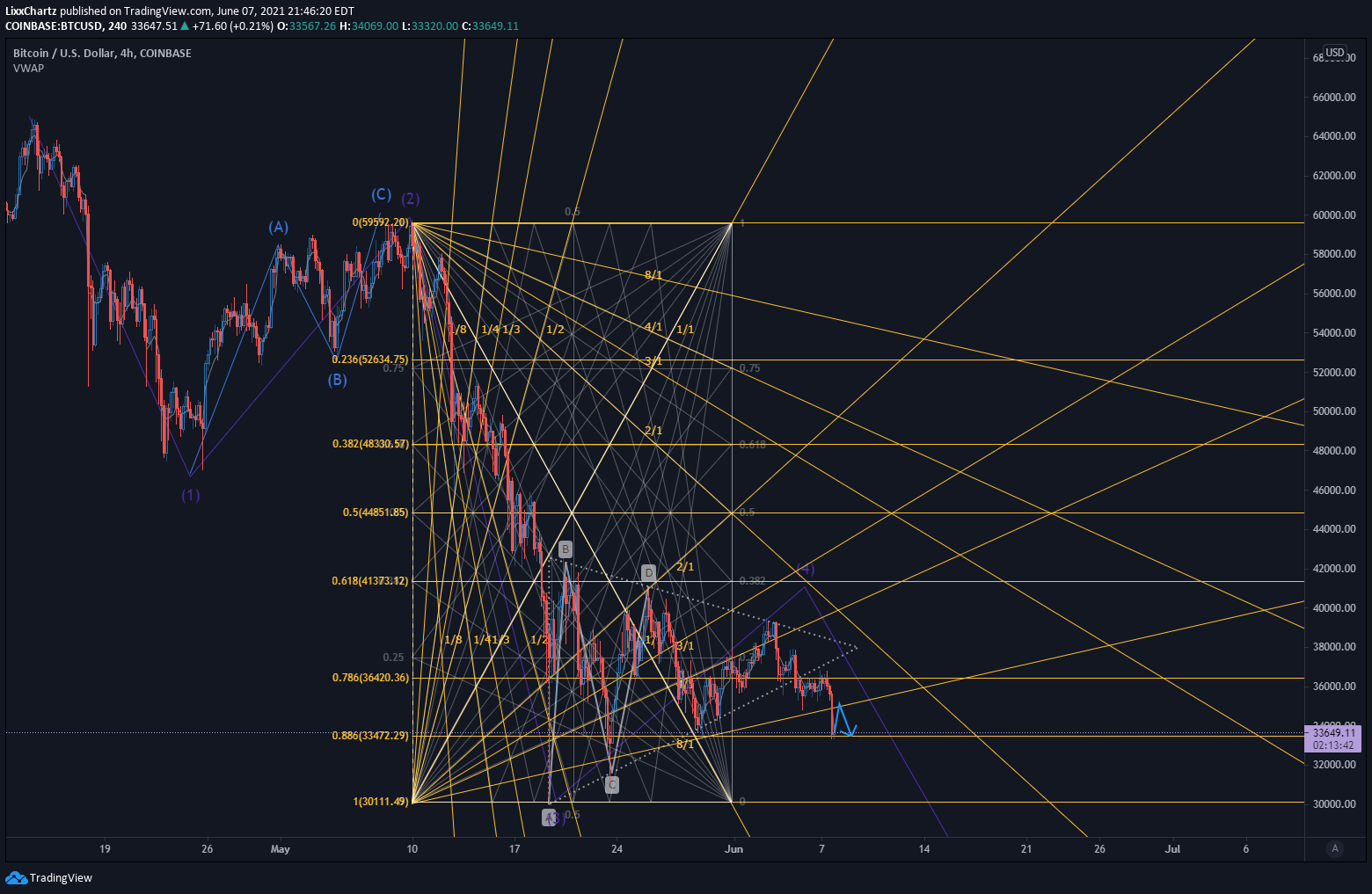
Task: Click the purple (4) wave label
Action: 805,570
